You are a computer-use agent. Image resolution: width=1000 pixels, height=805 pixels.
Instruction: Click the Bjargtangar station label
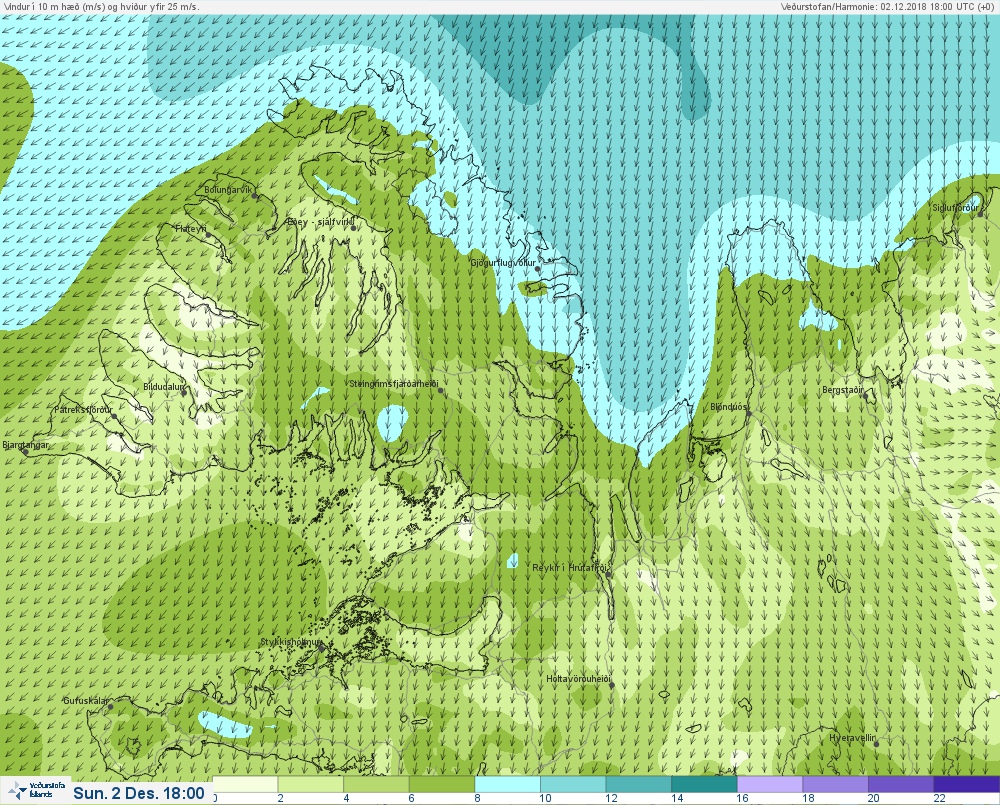pyautogui.click(x=26, y=445)
